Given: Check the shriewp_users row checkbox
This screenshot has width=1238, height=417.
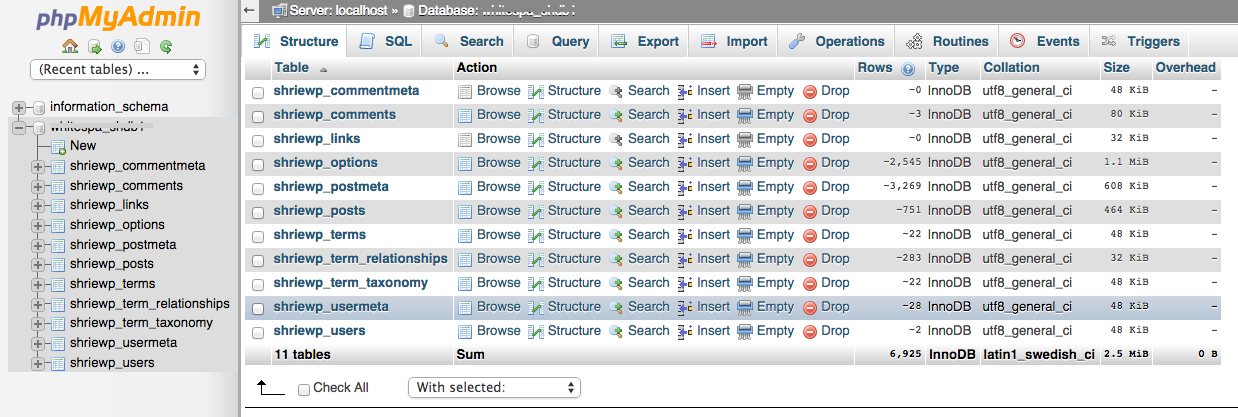Looking at the screenshot, I should tap(258, 332).
